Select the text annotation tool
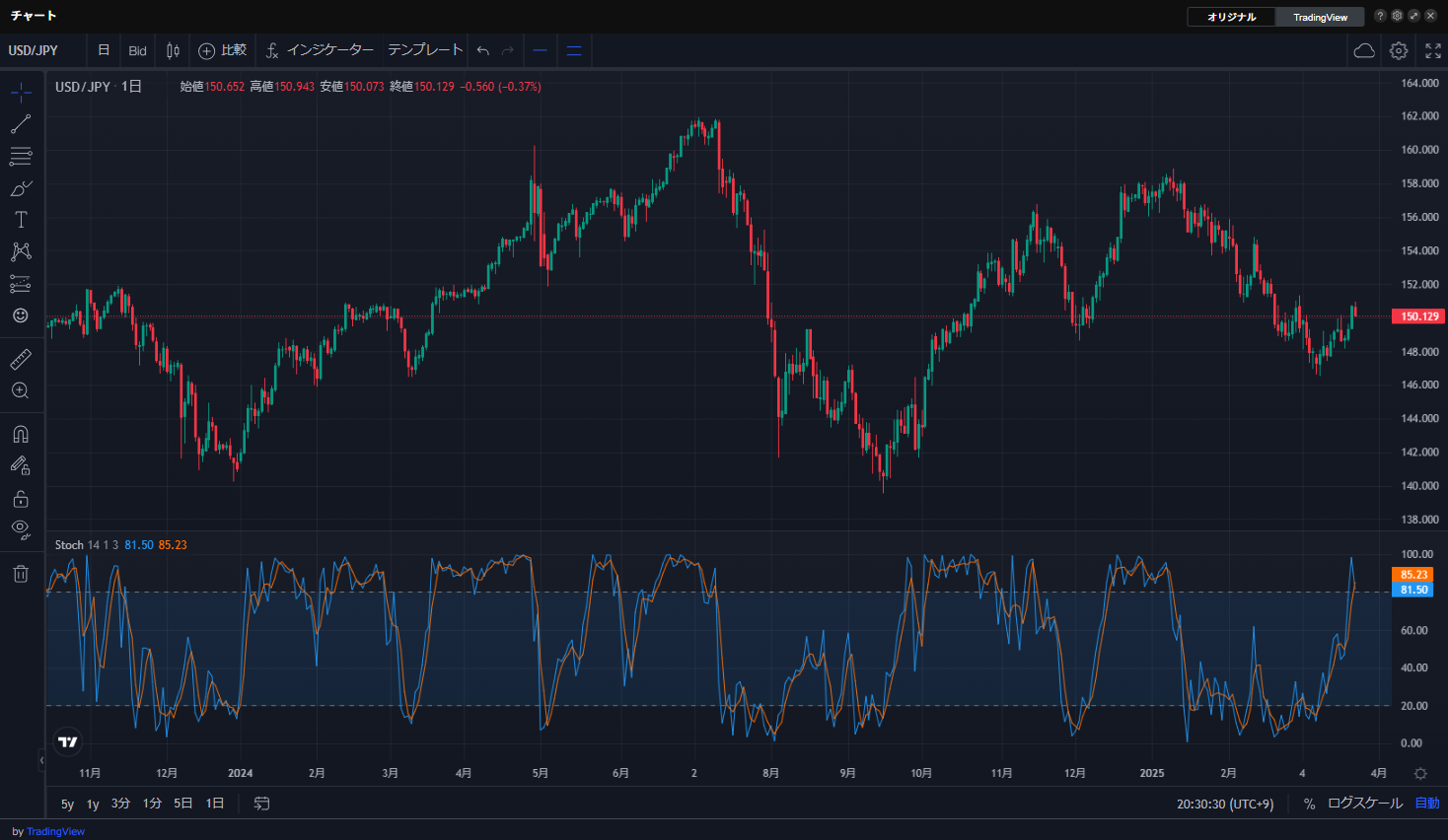1448x840 pixels. tap(21, 220)
